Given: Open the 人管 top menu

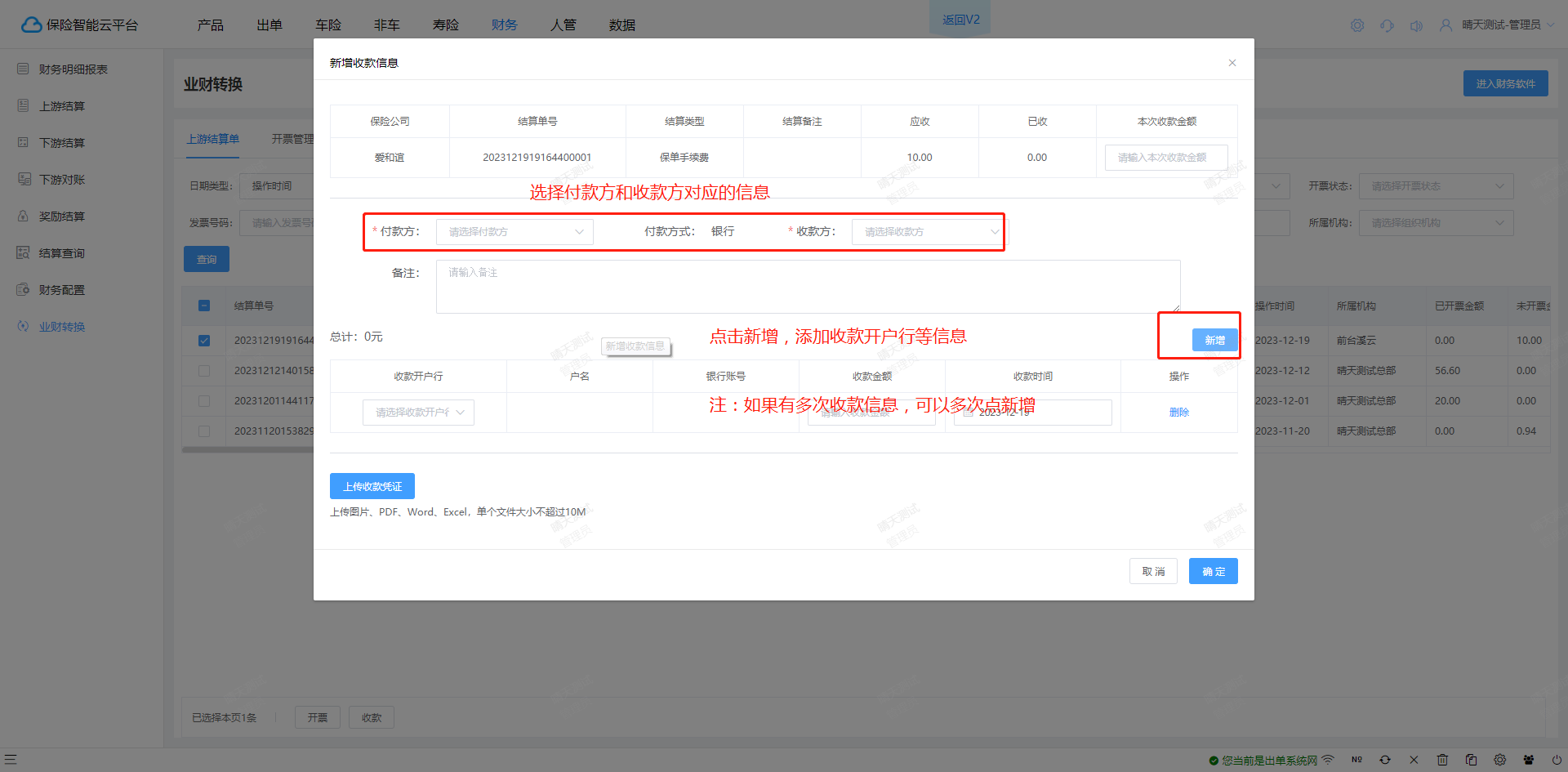Looking at the screenshot, I should 563,25.
